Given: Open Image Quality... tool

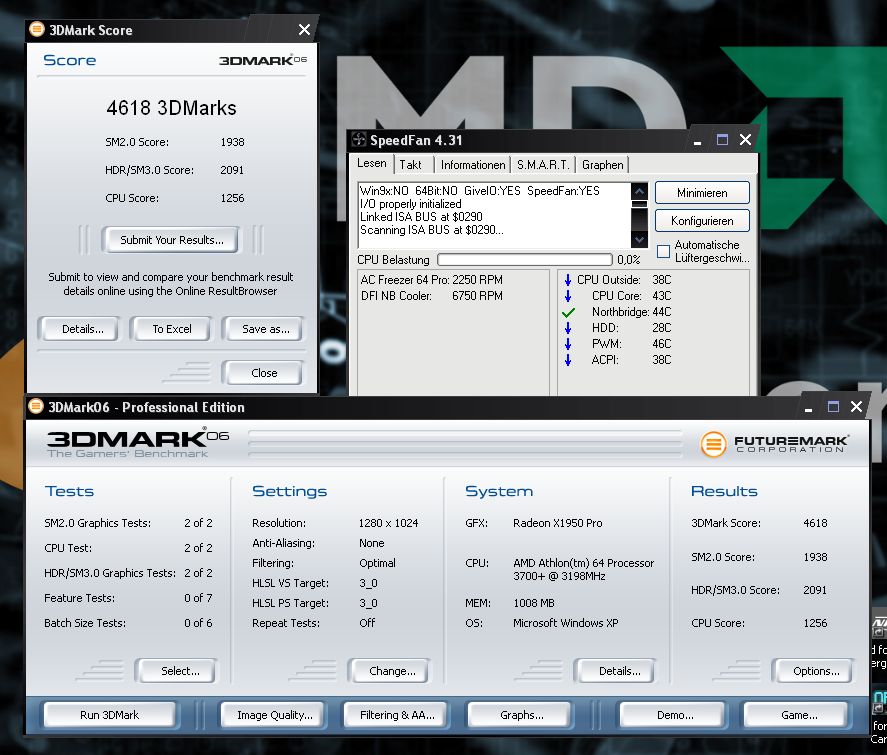Looking at the screenshot, I should tap(274, 715).
